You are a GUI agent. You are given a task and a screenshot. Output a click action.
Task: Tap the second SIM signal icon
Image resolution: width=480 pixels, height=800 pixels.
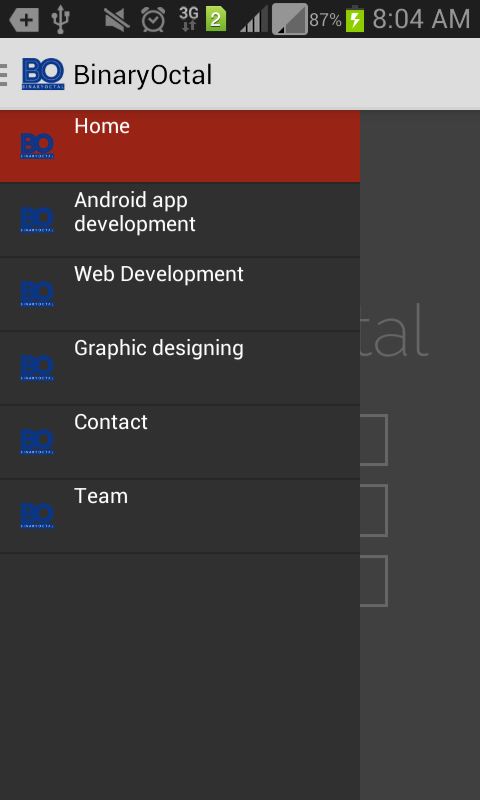click(290, 19)
